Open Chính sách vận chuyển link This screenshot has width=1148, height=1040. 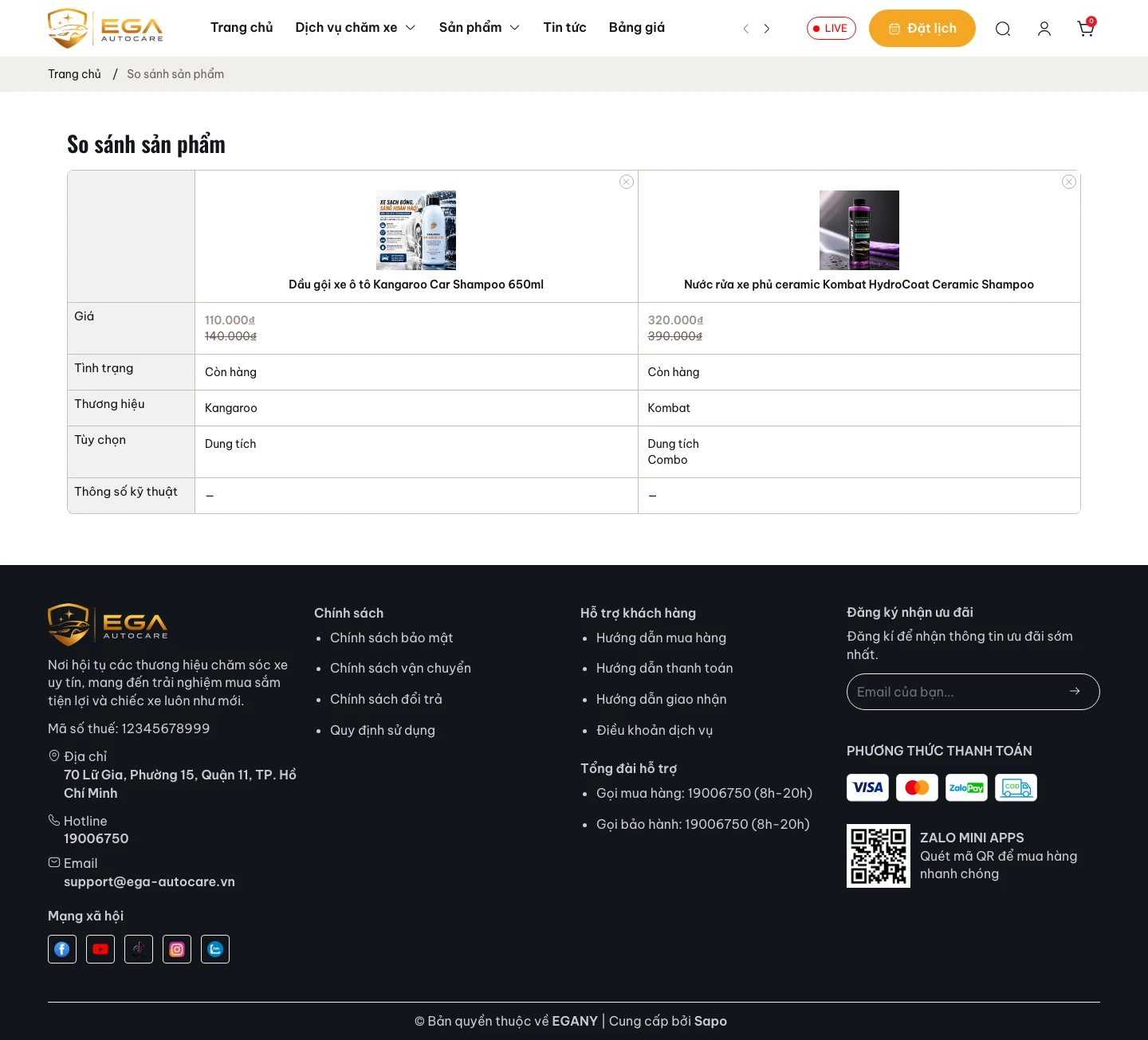click(x=400, y=668)
